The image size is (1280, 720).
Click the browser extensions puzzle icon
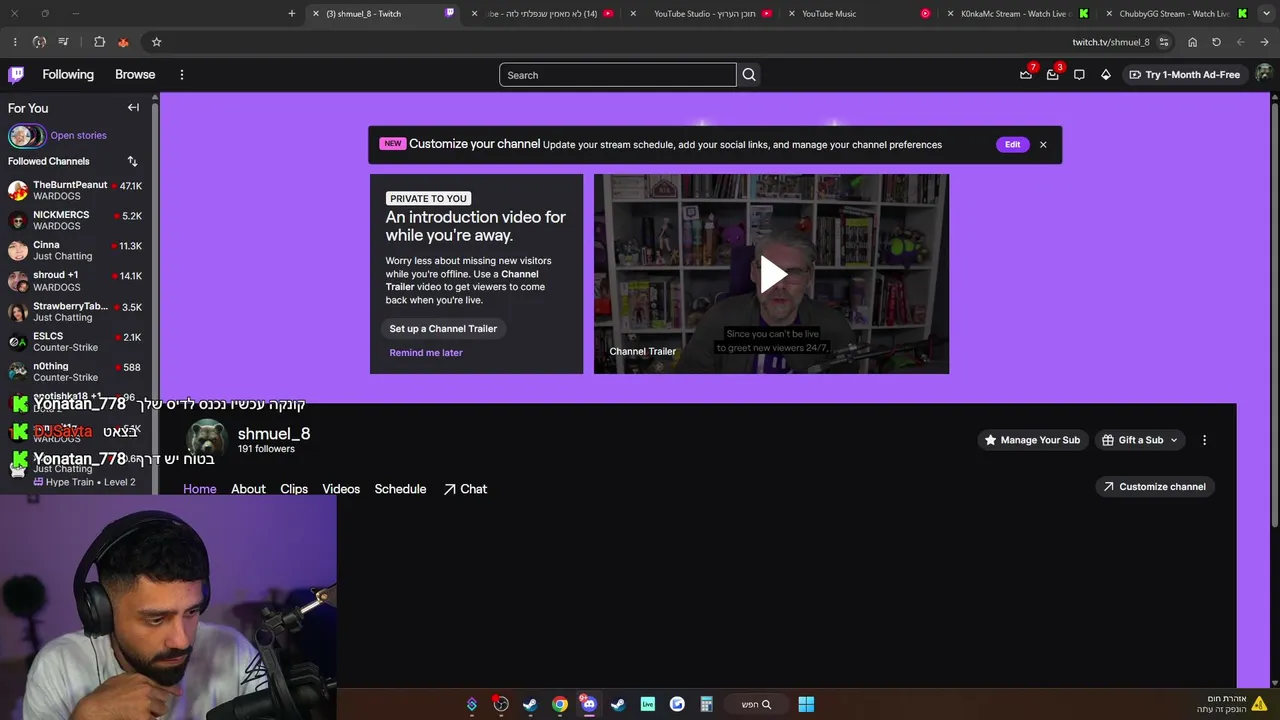point(99,42)
